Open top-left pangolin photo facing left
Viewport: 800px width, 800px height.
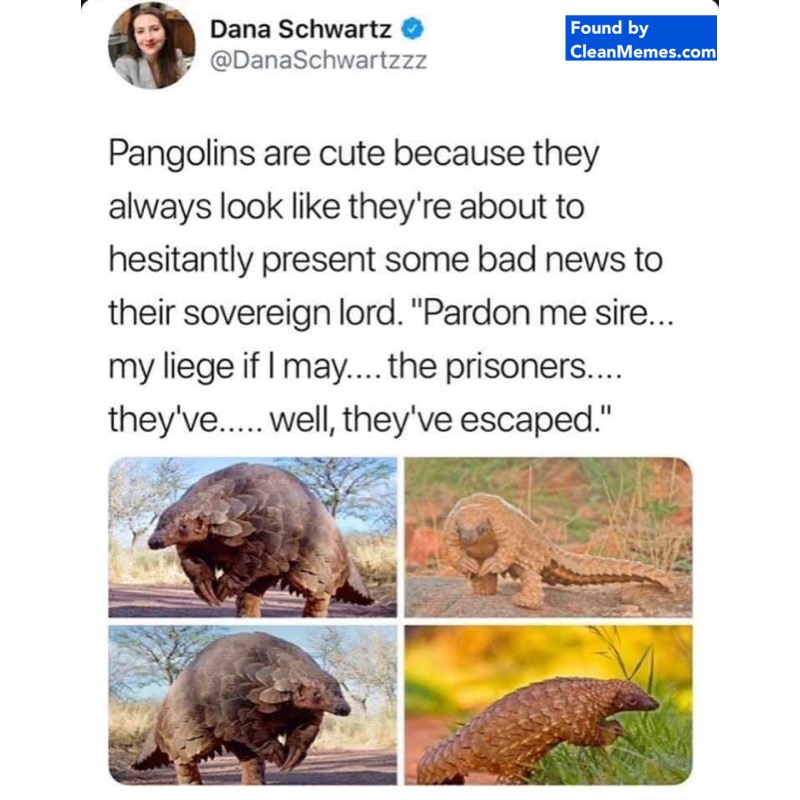(x=253, y=537)
